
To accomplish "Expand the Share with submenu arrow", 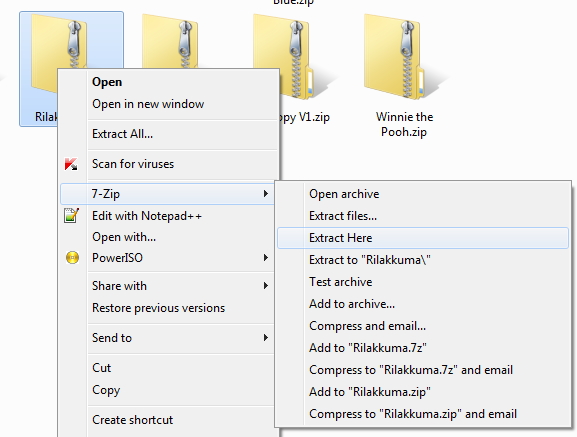I will 266,286.
